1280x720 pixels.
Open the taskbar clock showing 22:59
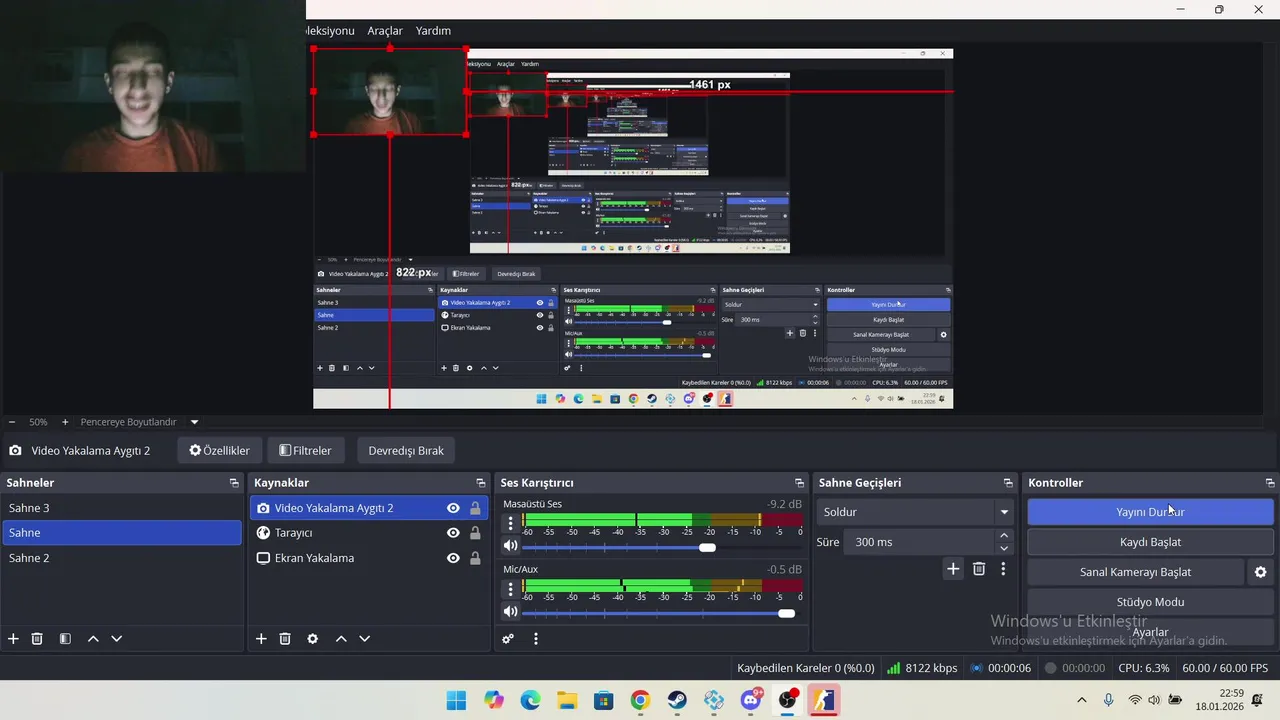tap(1218, 700)
